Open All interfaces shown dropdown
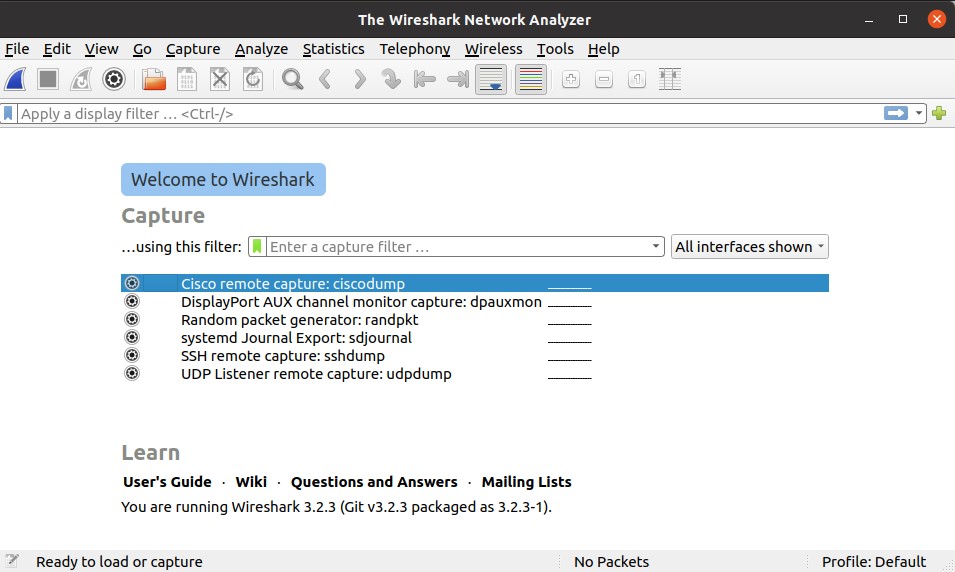The width and height of the screenshot is (955, 572). point(750,247)
